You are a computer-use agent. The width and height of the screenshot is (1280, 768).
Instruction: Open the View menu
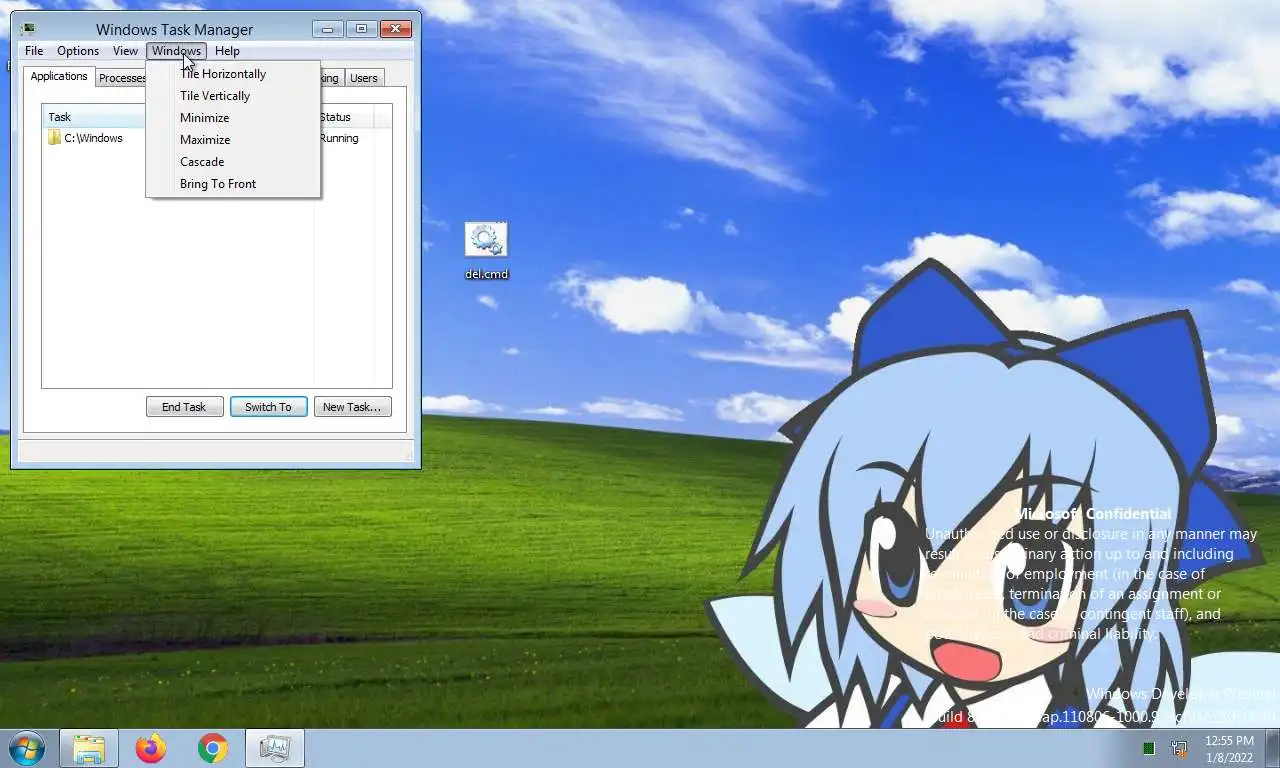point(125,51)
